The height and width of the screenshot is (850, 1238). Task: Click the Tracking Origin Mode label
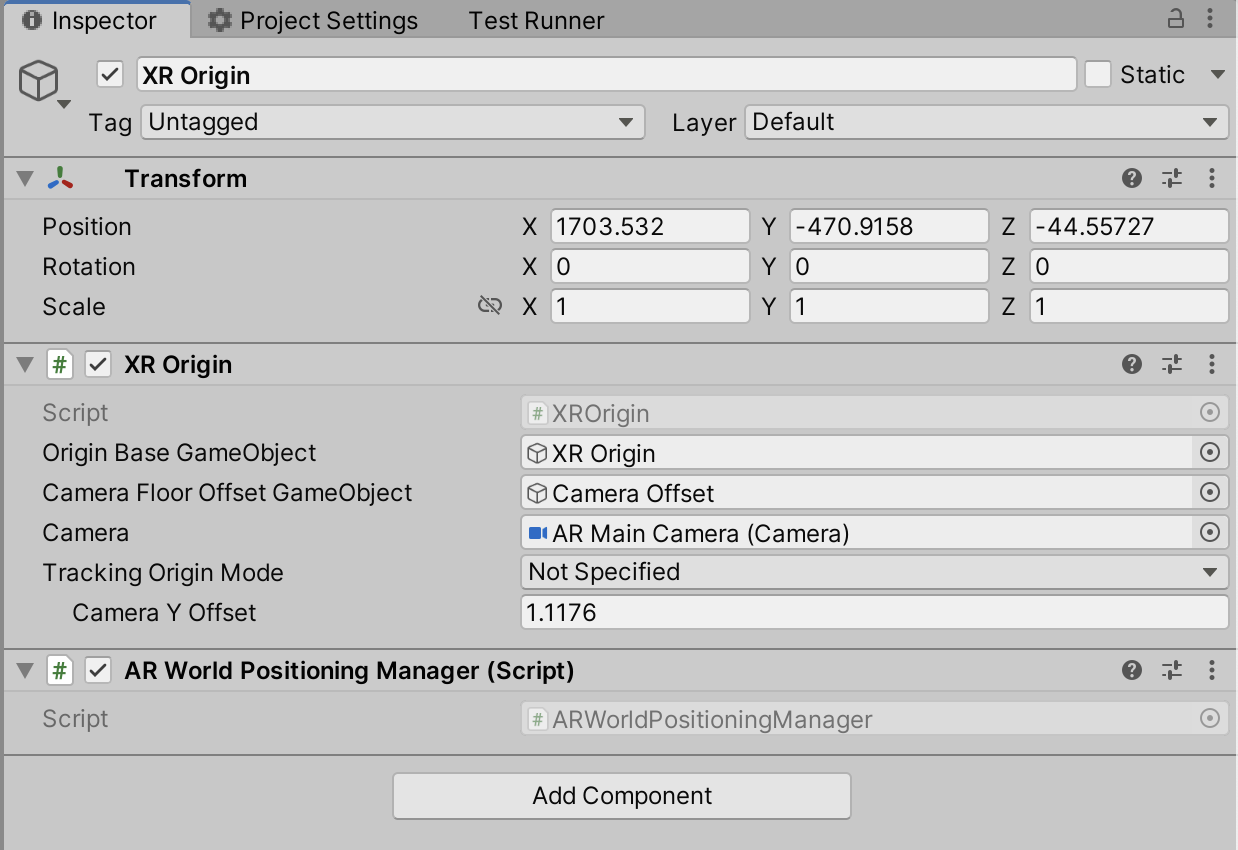pos(163,573)
